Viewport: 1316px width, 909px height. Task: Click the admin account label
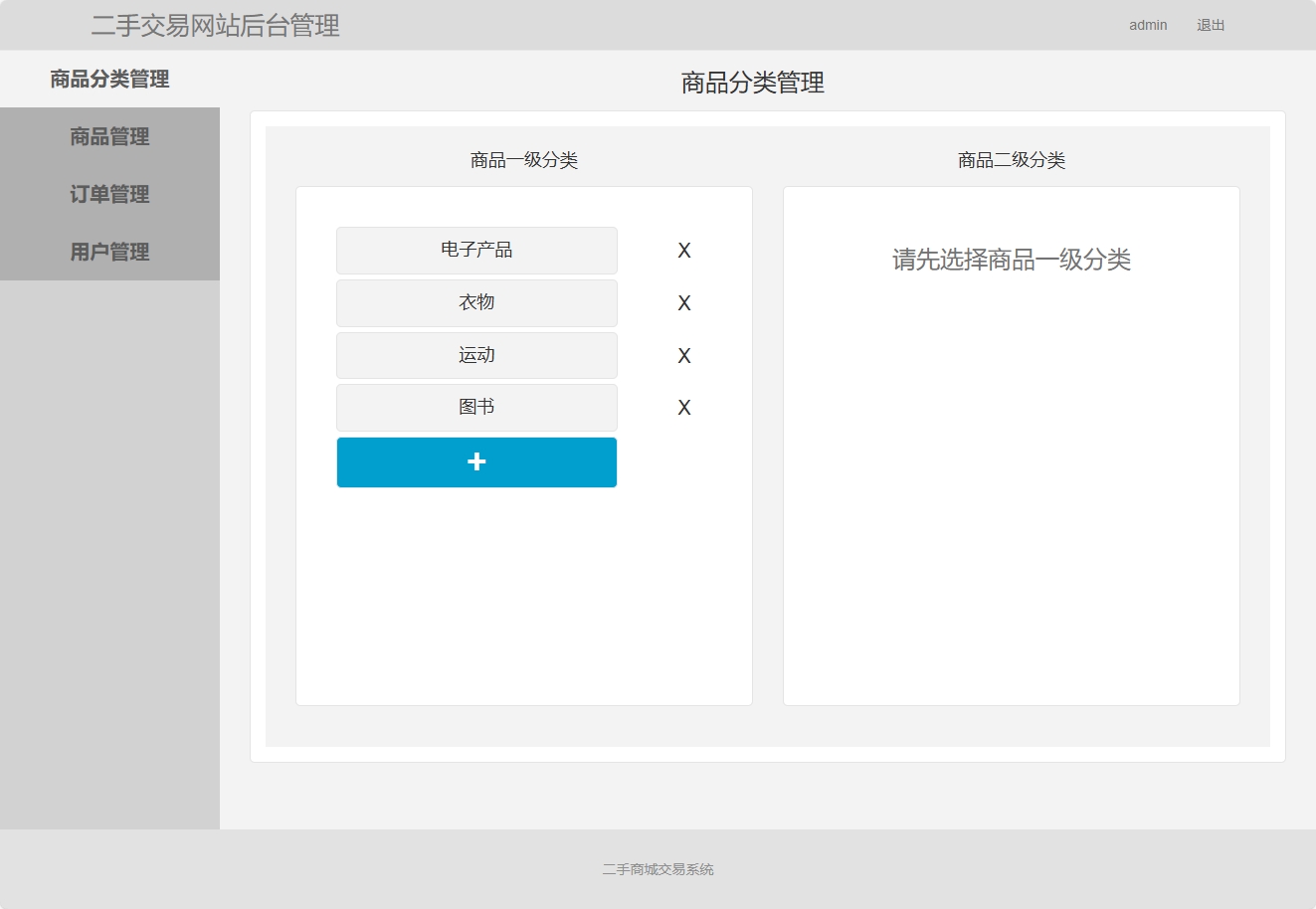tap(1148, 25)
